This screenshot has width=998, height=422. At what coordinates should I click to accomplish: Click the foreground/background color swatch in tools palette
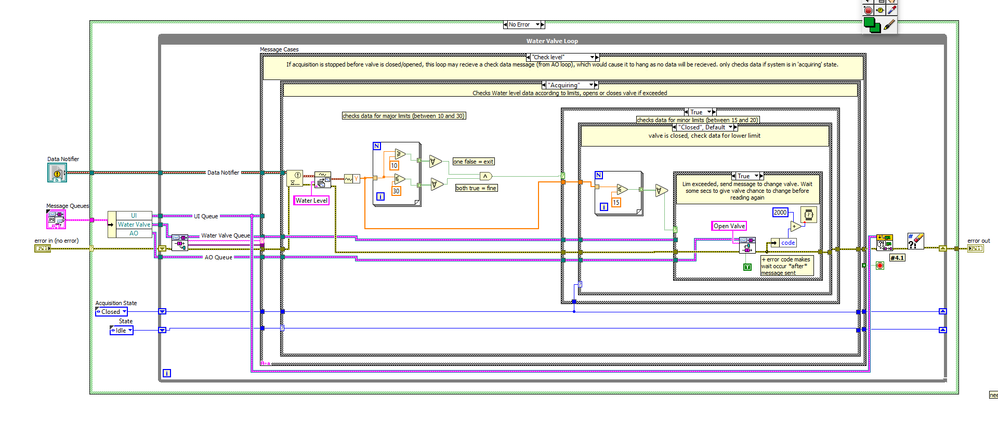(x=871, y=25)
